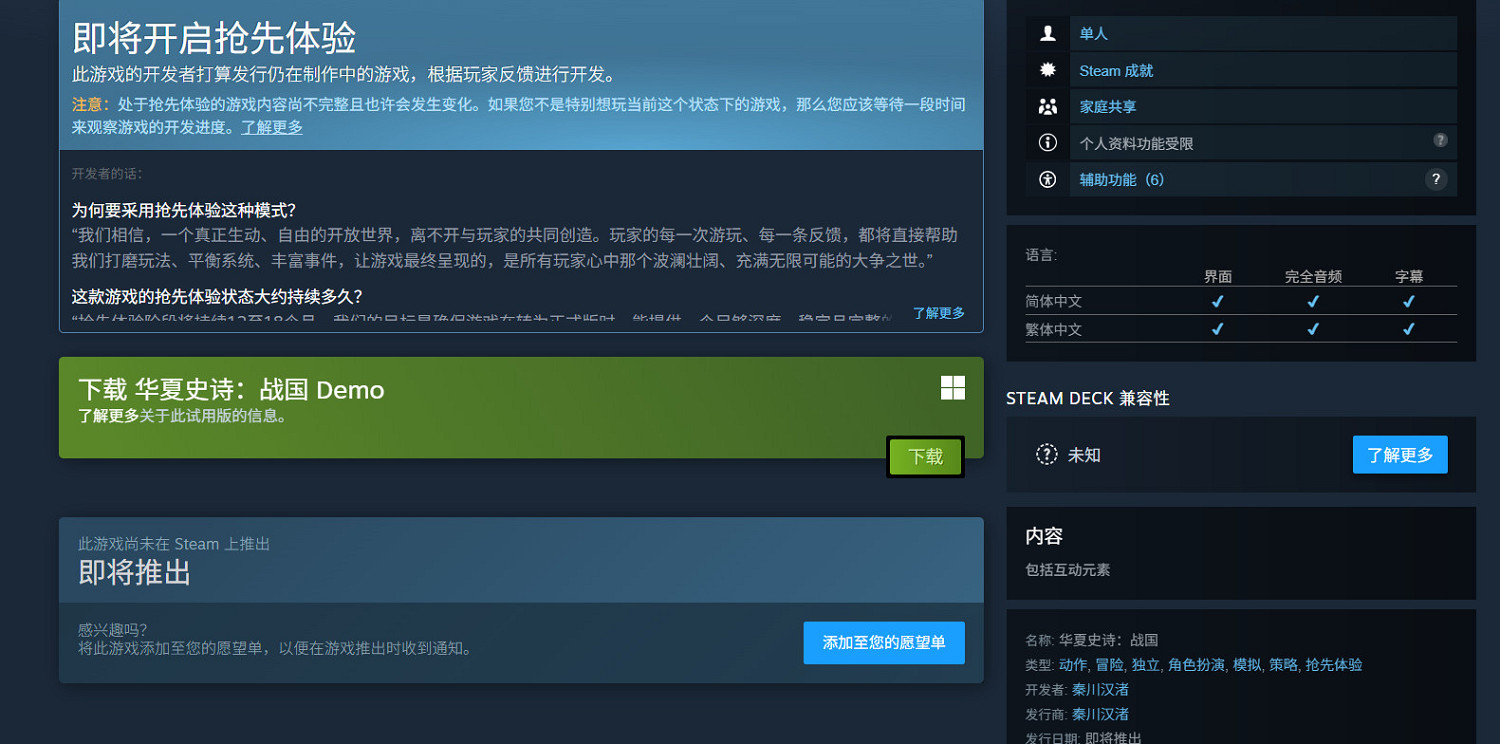1500x744 pixels.
Task: Download the 华夏史诗 Demo
Action: [925, 457]
